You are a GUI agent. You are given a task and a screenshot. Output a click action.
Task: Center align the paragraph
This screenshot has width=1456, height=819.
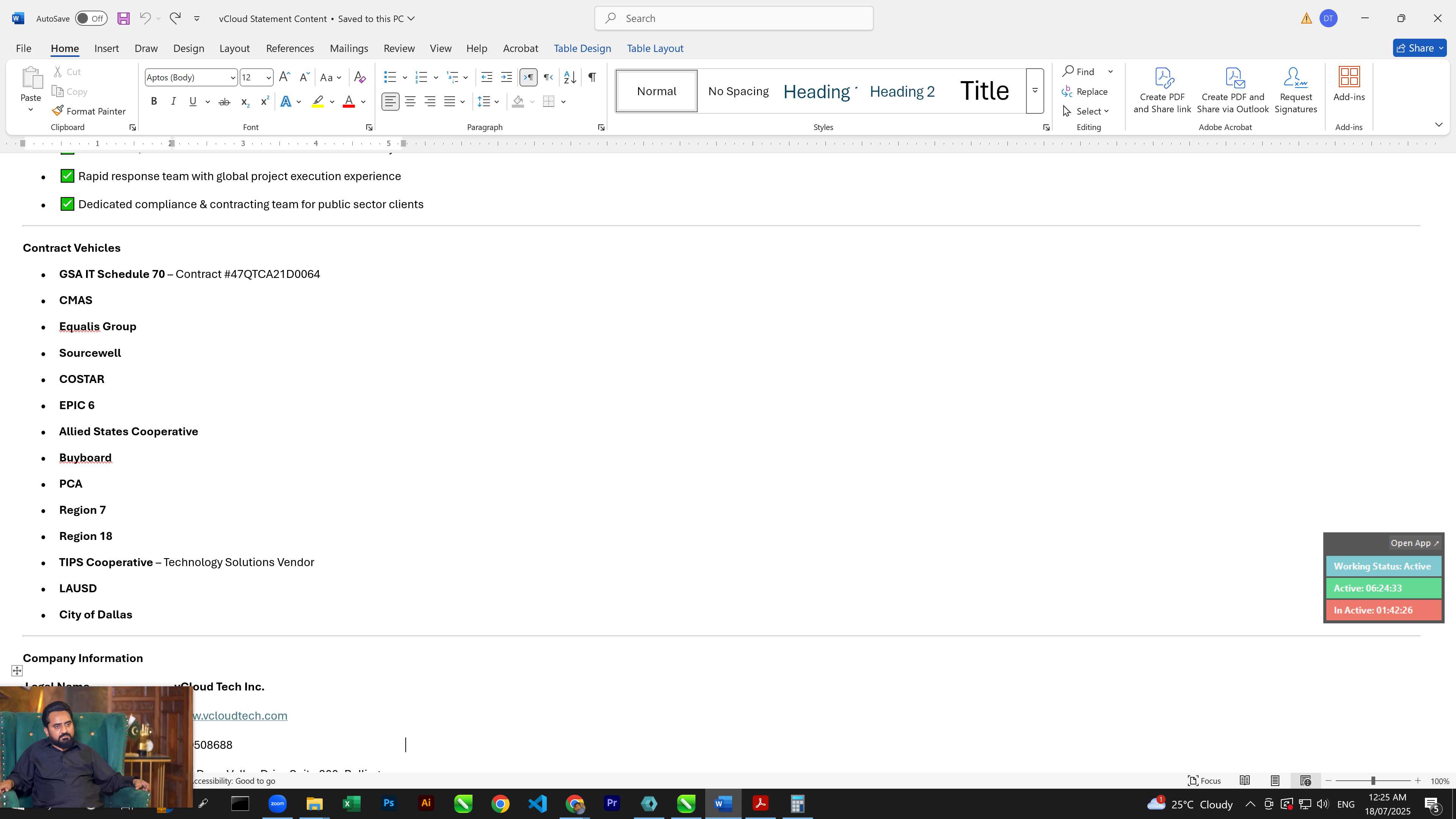tap(410, 102)
